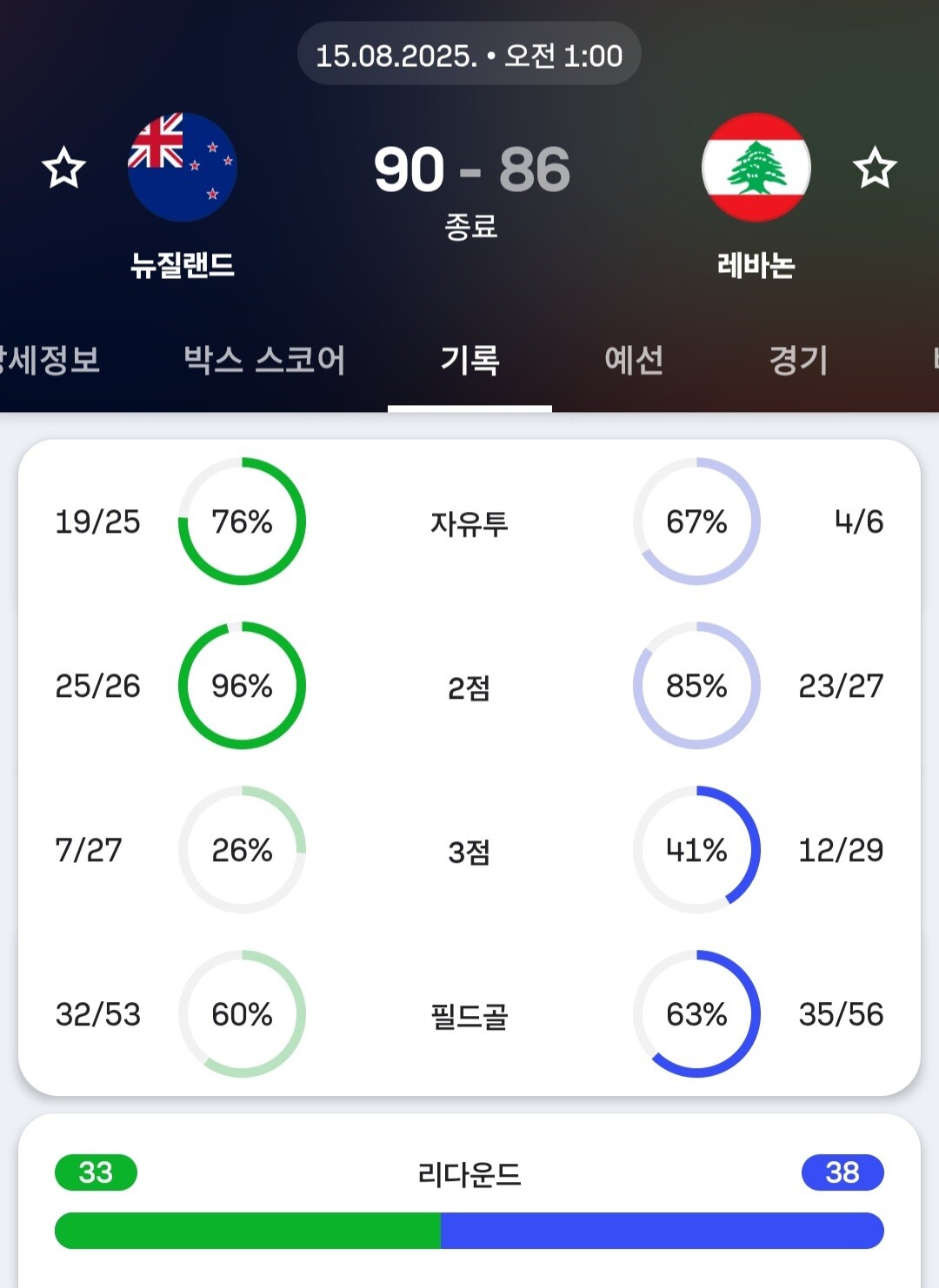Viewport: 939px width, 1288px height.
Task: Tap Lebanon's 63% field goal ring
Action: (x=696, y=1014)
